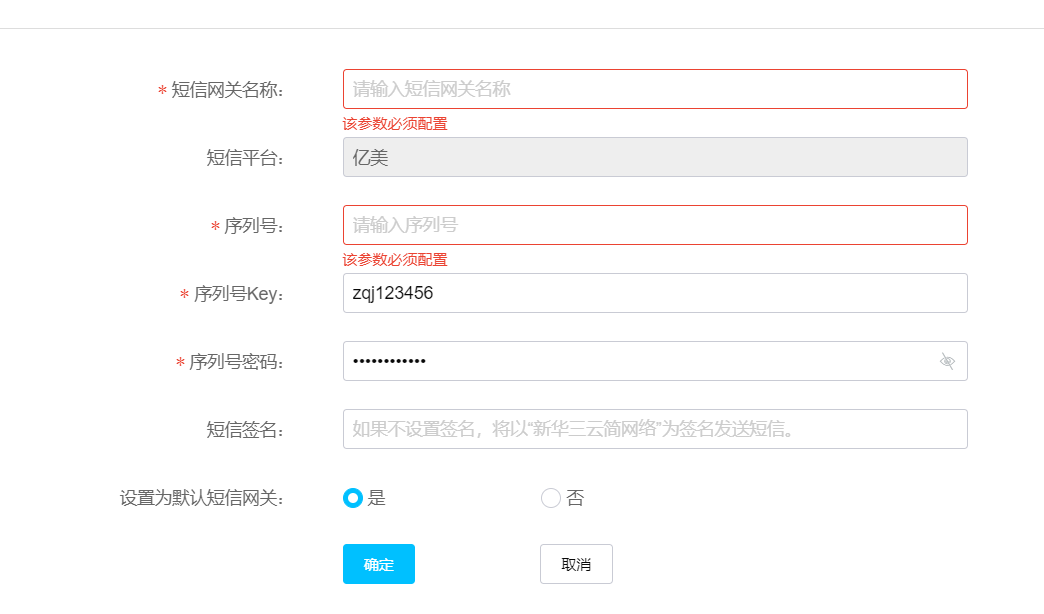Click the 序列号 label text
The image size is (1044, 614).
coord(254,227)
